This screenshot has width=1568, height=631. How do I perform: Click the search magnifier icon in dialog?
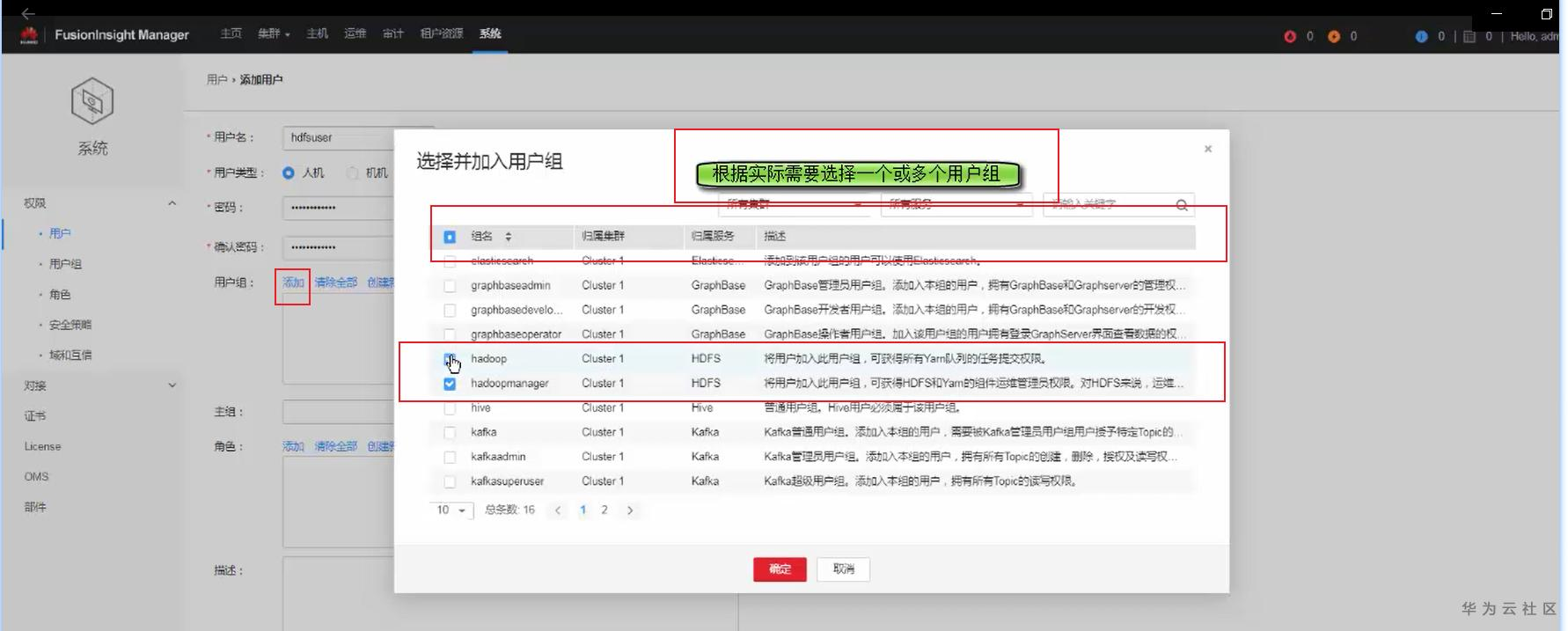point(1182,205)
